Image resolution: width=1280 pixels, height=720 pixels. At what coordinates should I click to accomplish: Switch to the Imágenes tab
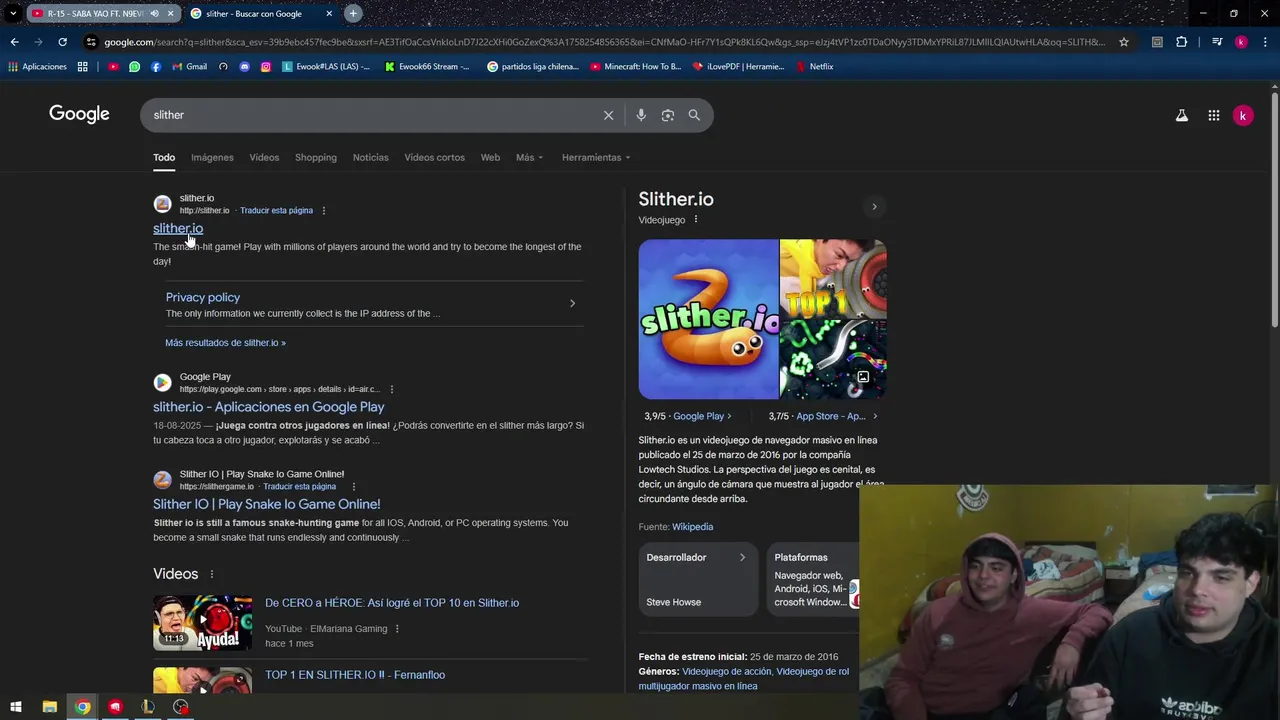tap(212, 157)
